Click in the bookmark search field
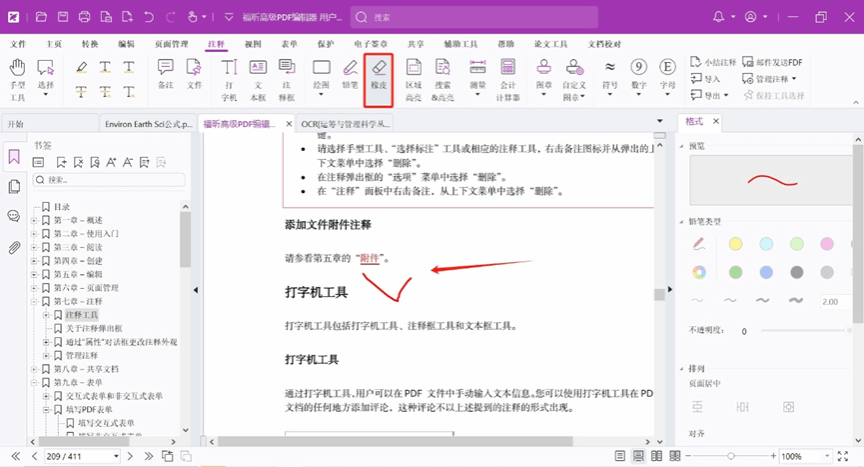Viewport: 864px width, 467px height. point(105,180)
